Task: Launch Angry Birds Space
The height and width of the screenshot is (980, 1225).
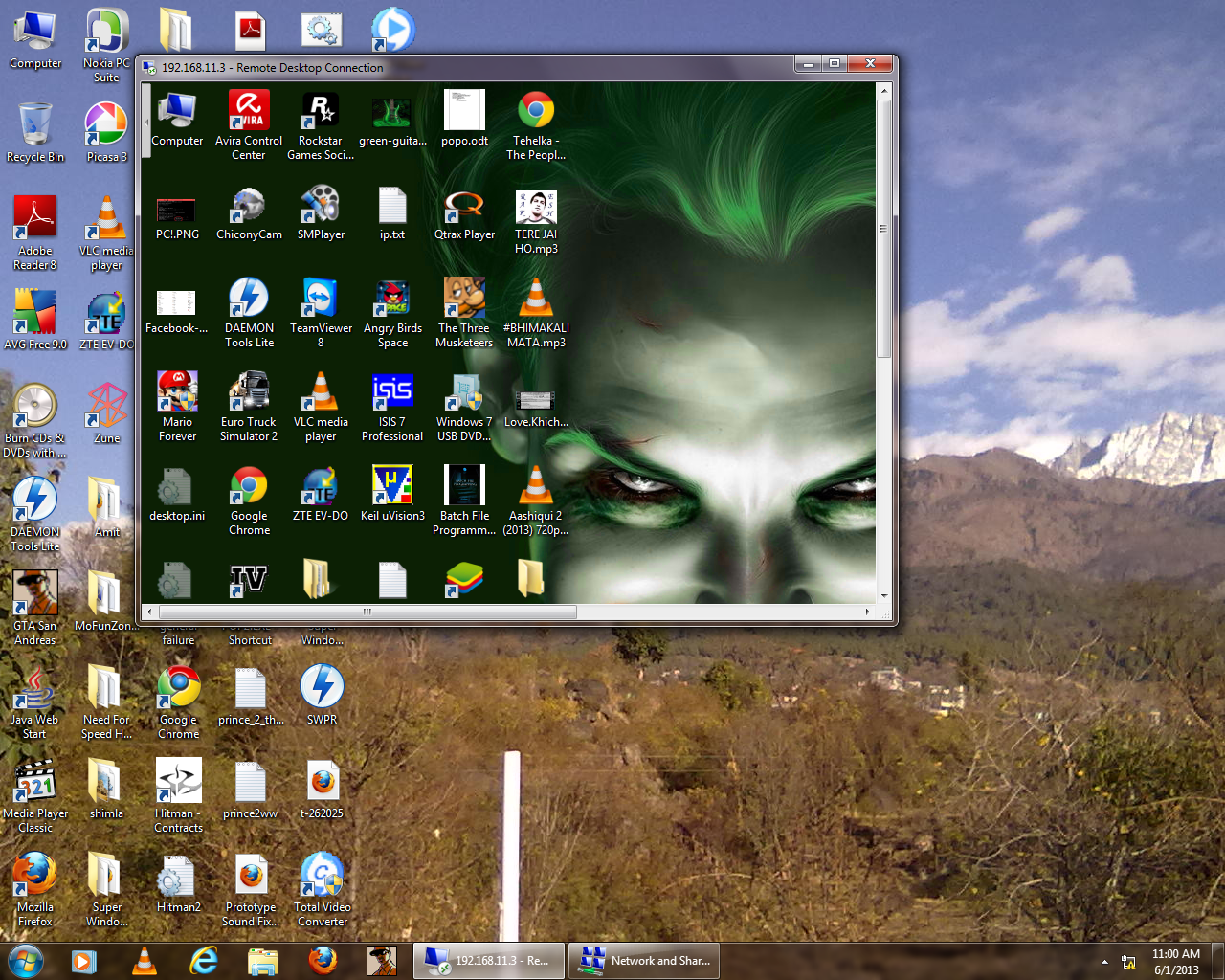Action: pyautogui.click(x=392, y=297)
